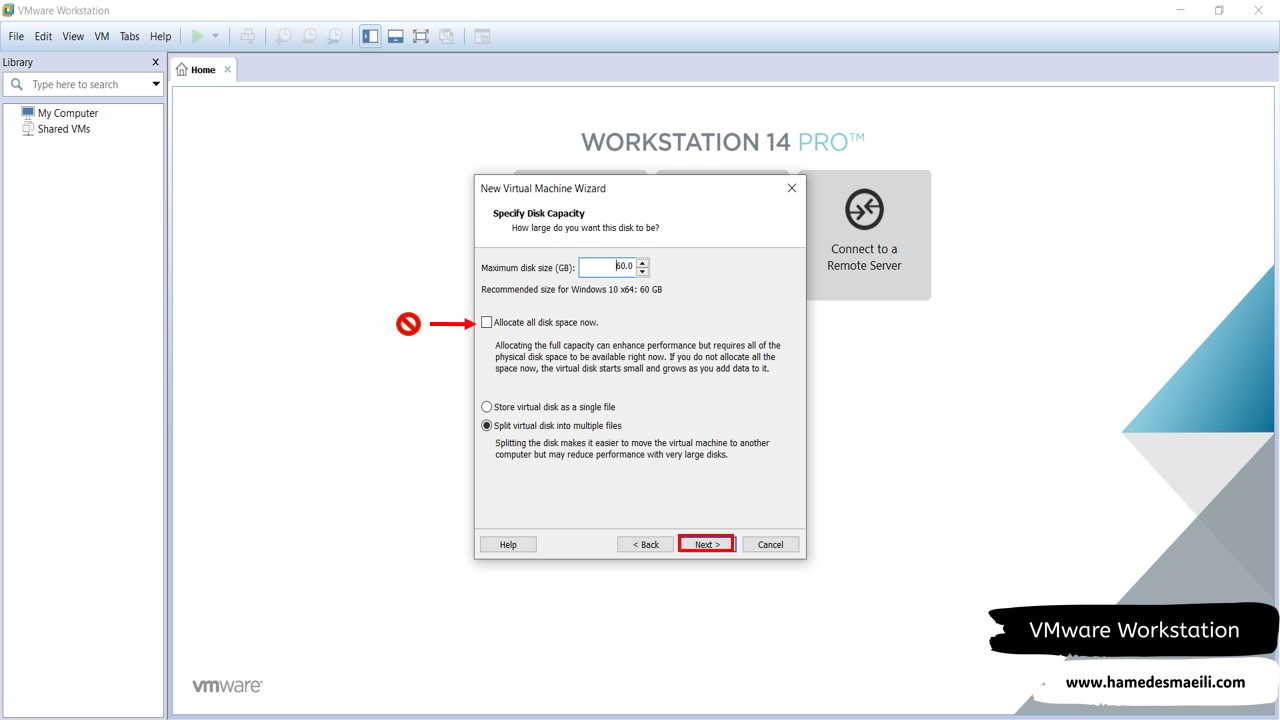Viewport: 1280px width, 720px height.
Task: Click the search magnifier icon in Library
Action: (x=16, y=84)
